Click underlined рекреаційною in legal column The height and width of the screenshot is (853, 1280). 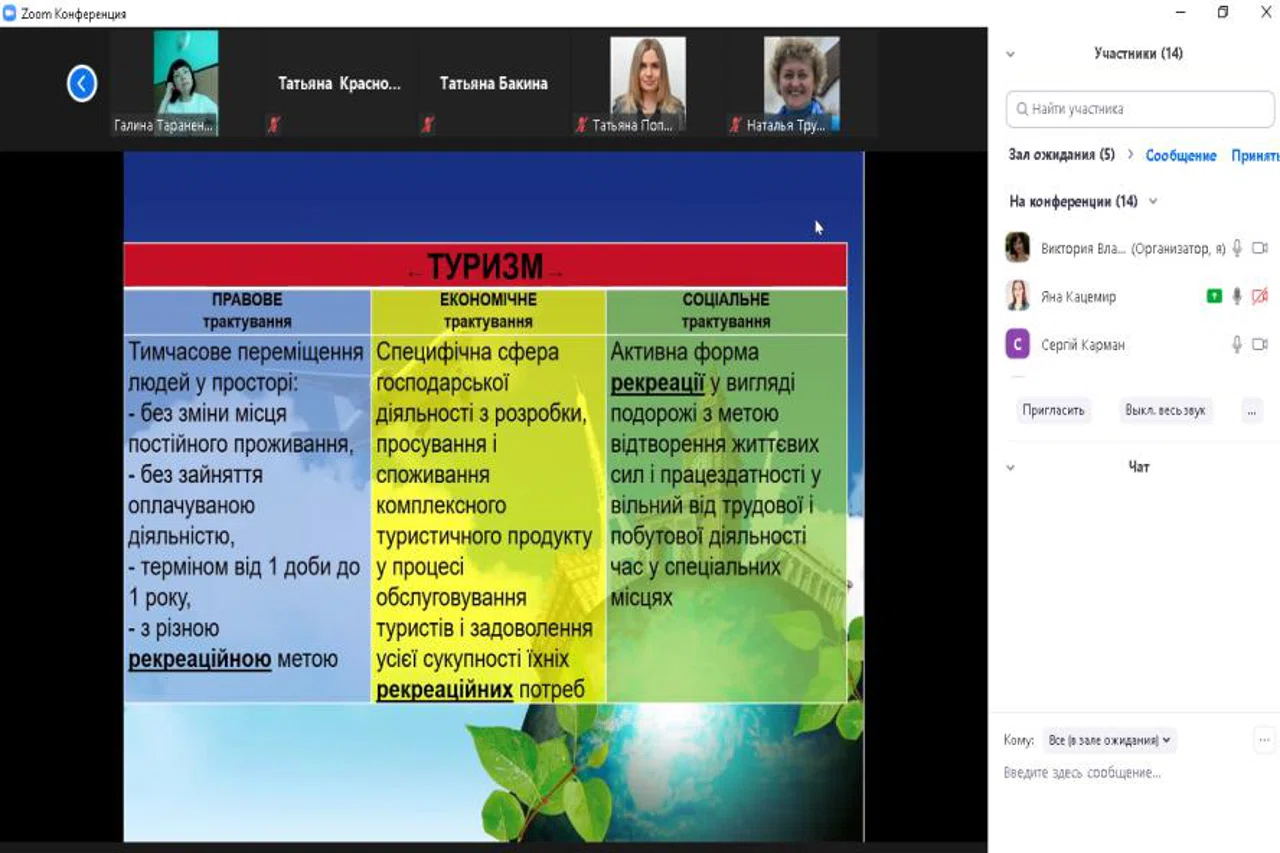point(200,660)
